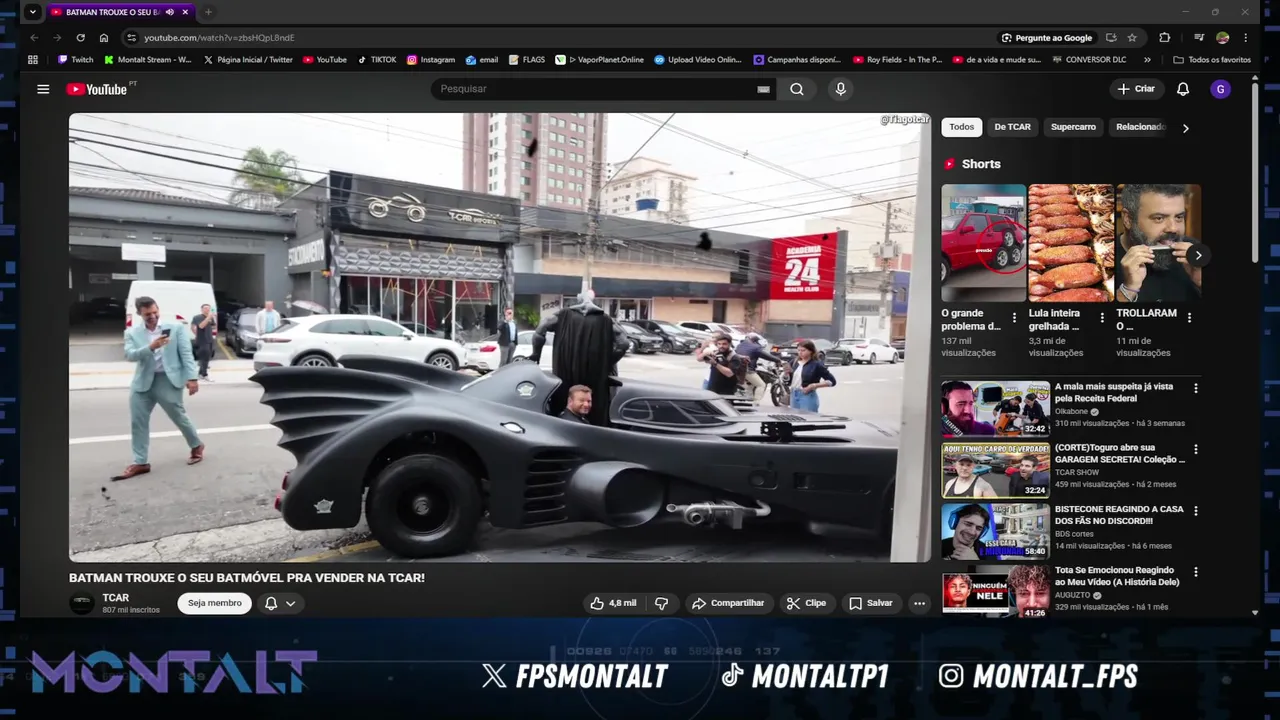
Task: Open options for the 'Tota Se Emocionou' video
Action: point(1195,572)
